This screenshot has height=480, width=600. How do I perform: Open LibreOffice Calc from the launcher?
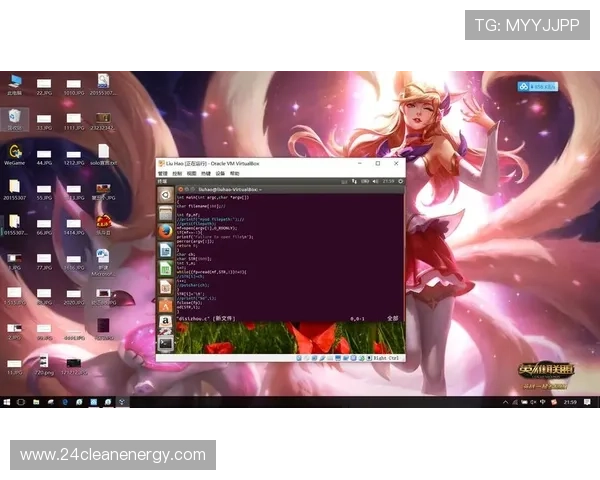165,268
